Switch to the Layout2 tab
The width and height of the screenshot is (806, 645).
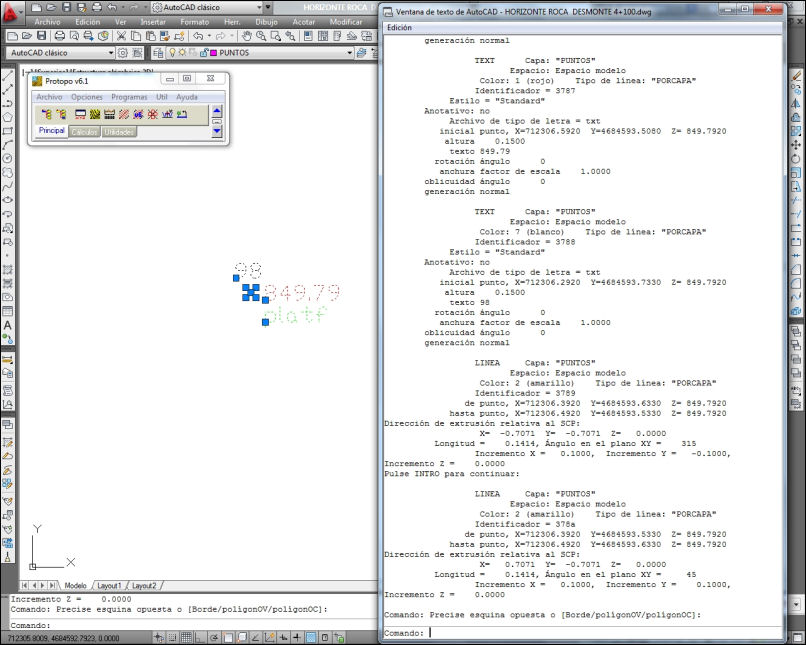pos(144,586)
